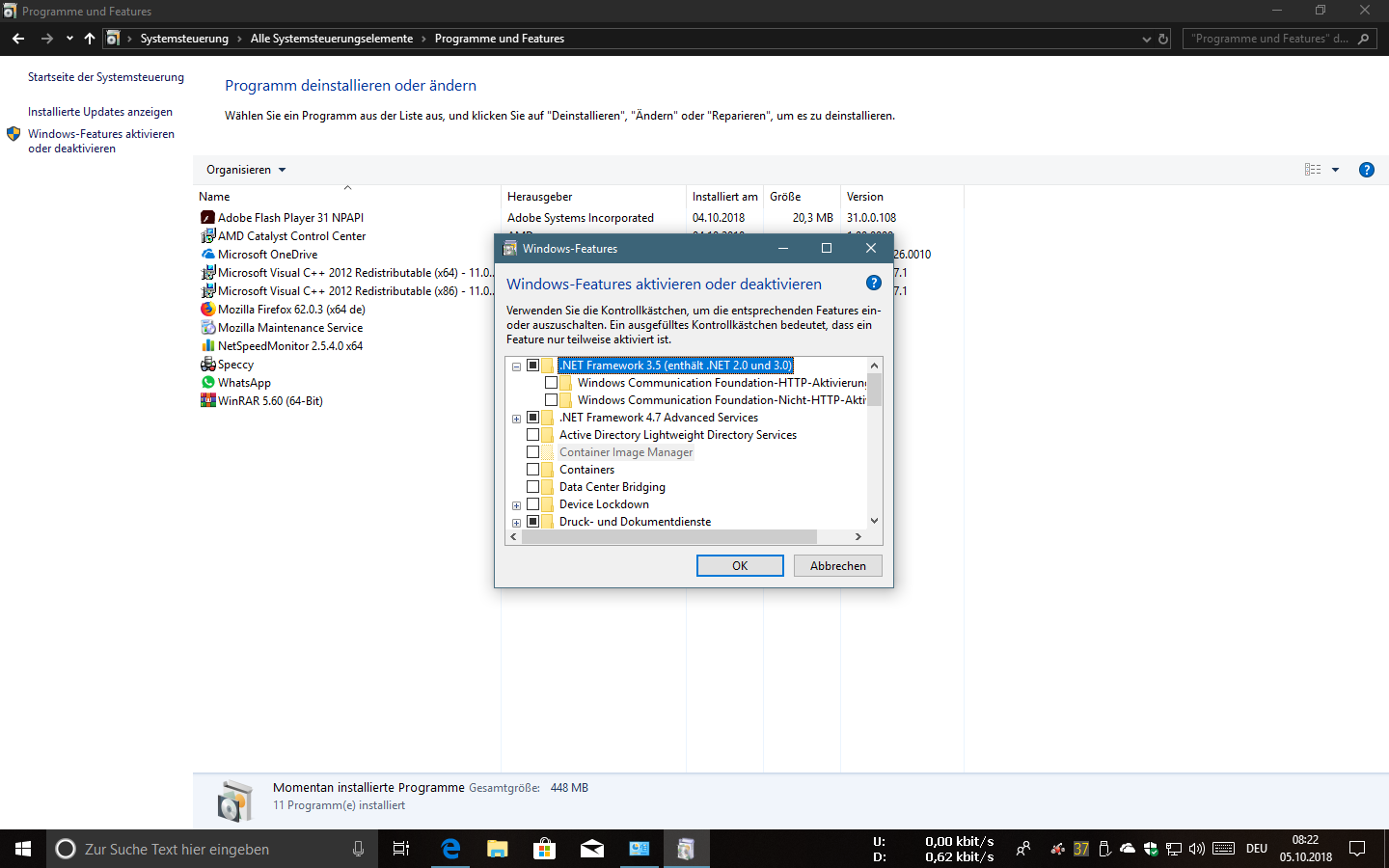This screenshot has width=1389, height=868.
Task: Click the Systemsteuerung breadcrumb
Action: click(x=184, y=39)
